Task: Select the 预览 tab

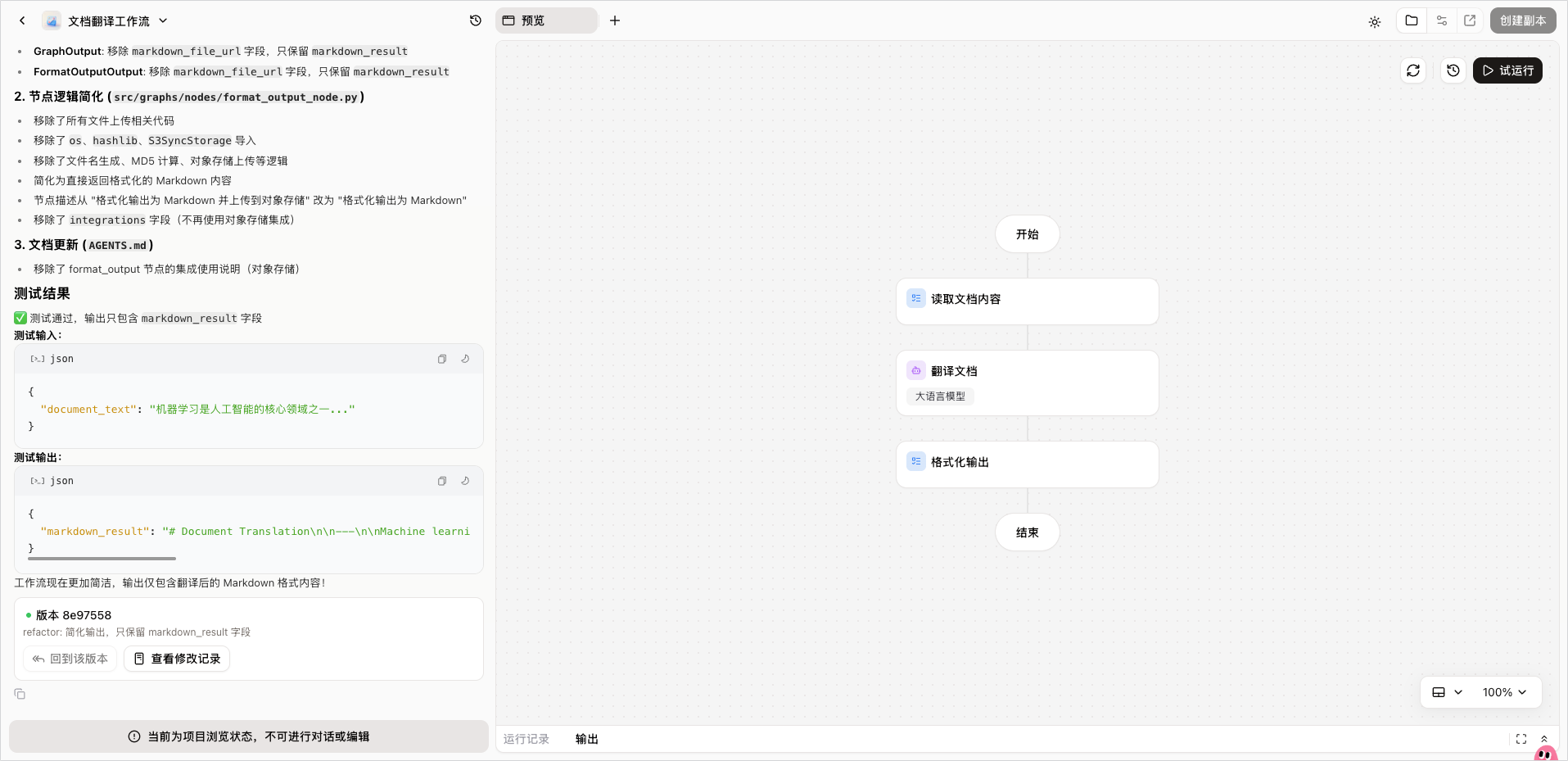Action: click(546, 20)
